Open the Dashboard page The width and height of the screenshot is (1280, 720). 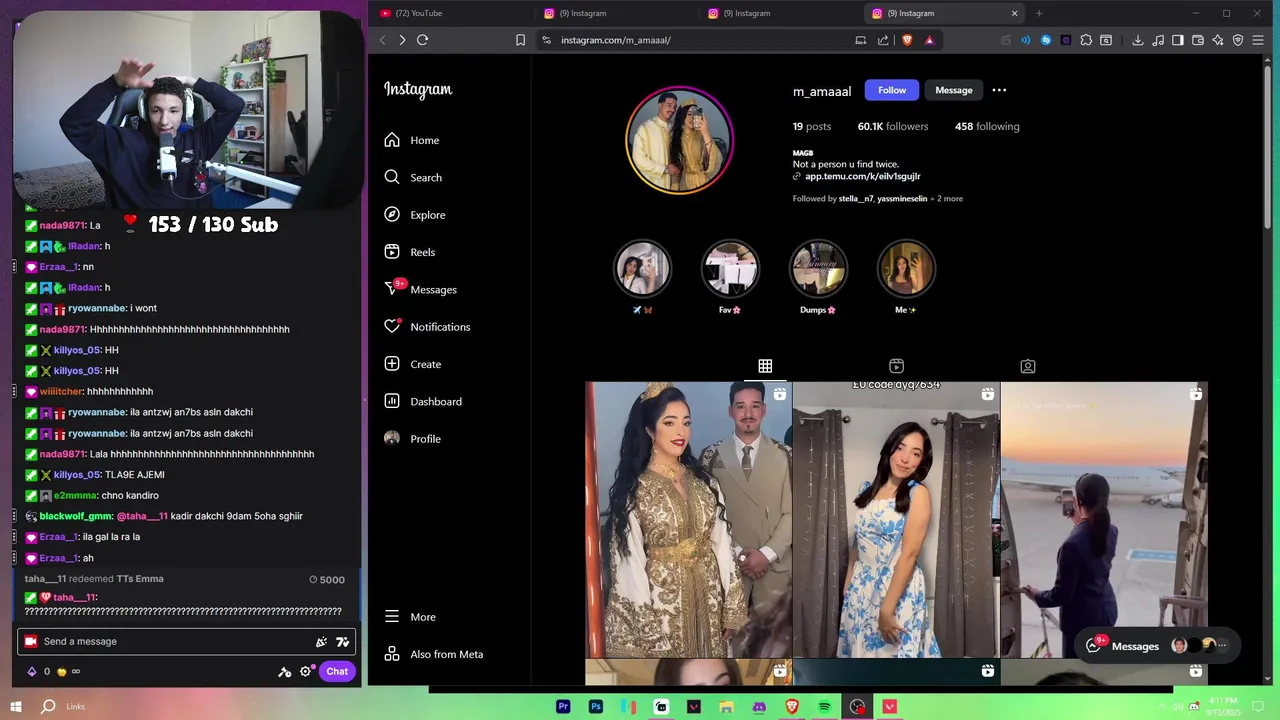coord(423,401)
